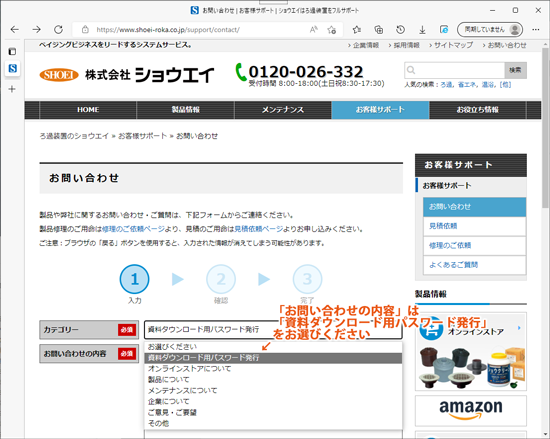The image size is (550, 439).
Task: Open the read aloud icon in address bar
Action: (x=314, y=30)
